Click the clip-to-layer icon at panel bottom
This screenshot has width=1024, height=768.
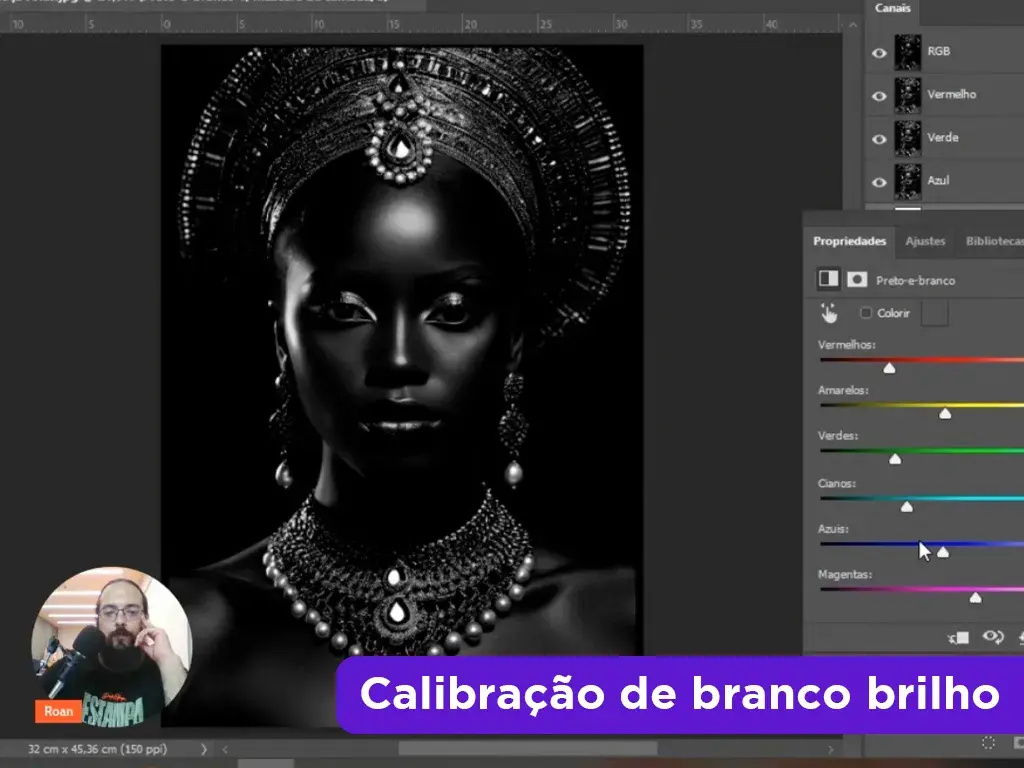pyautogui.click(x=958, y=637)
